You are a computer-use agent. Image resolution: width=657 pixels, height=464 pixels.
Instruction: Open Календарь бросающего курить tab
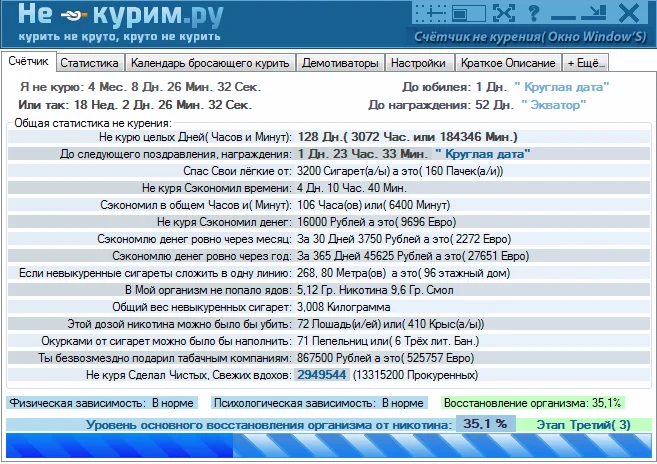210,62
